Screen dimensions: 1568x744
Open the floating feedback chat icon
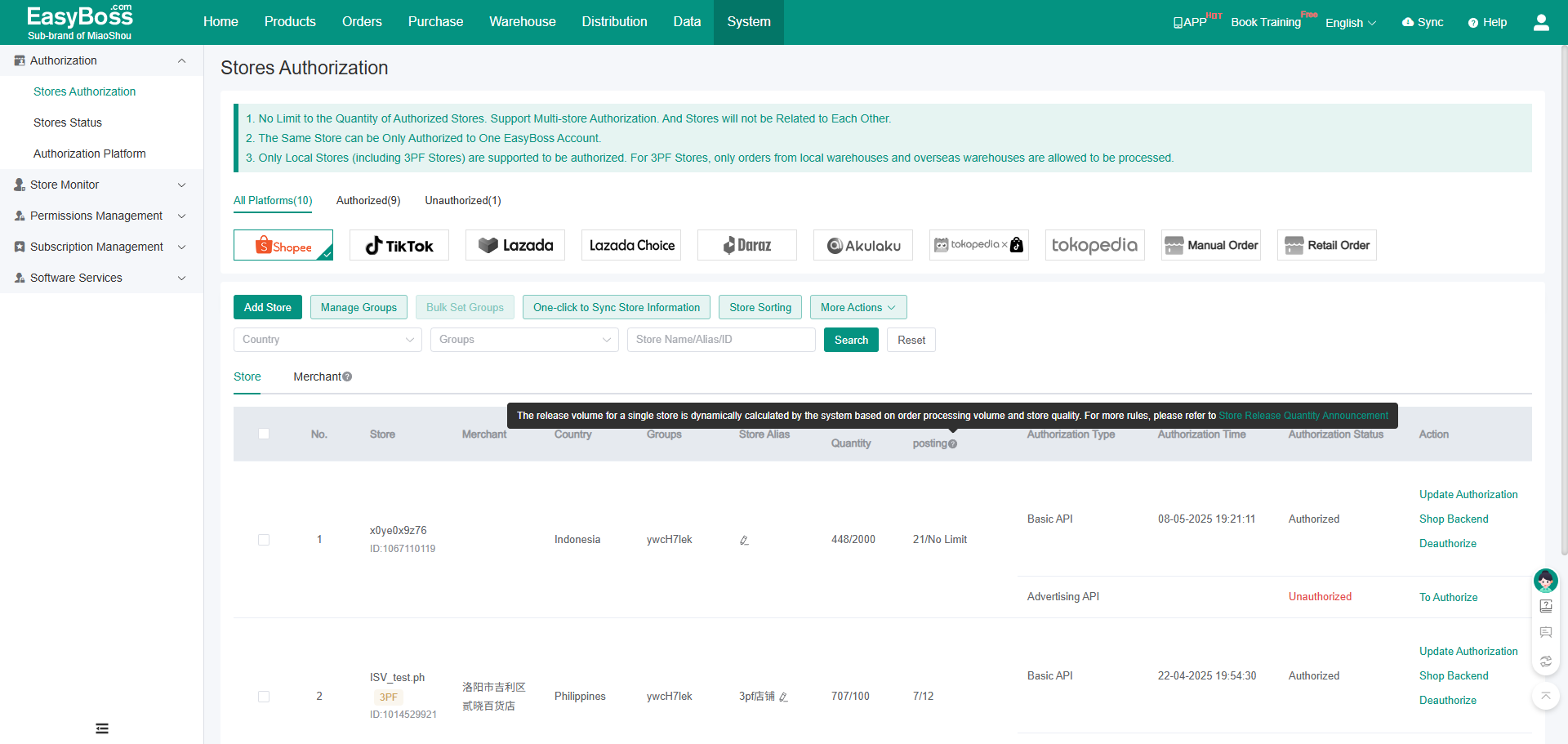(x=1546, y=632)
